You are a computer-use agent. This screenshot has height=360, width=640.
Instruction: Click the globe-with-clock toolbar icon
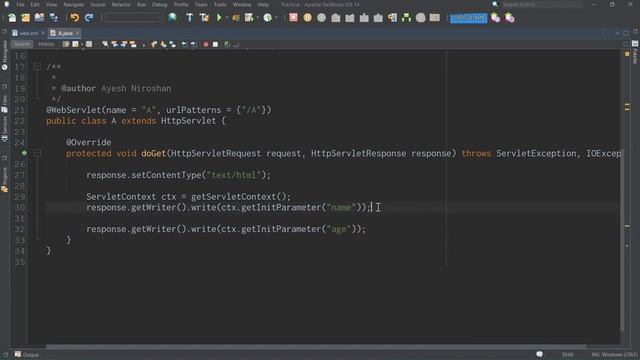pyautogui.click(x=268, y=18)
